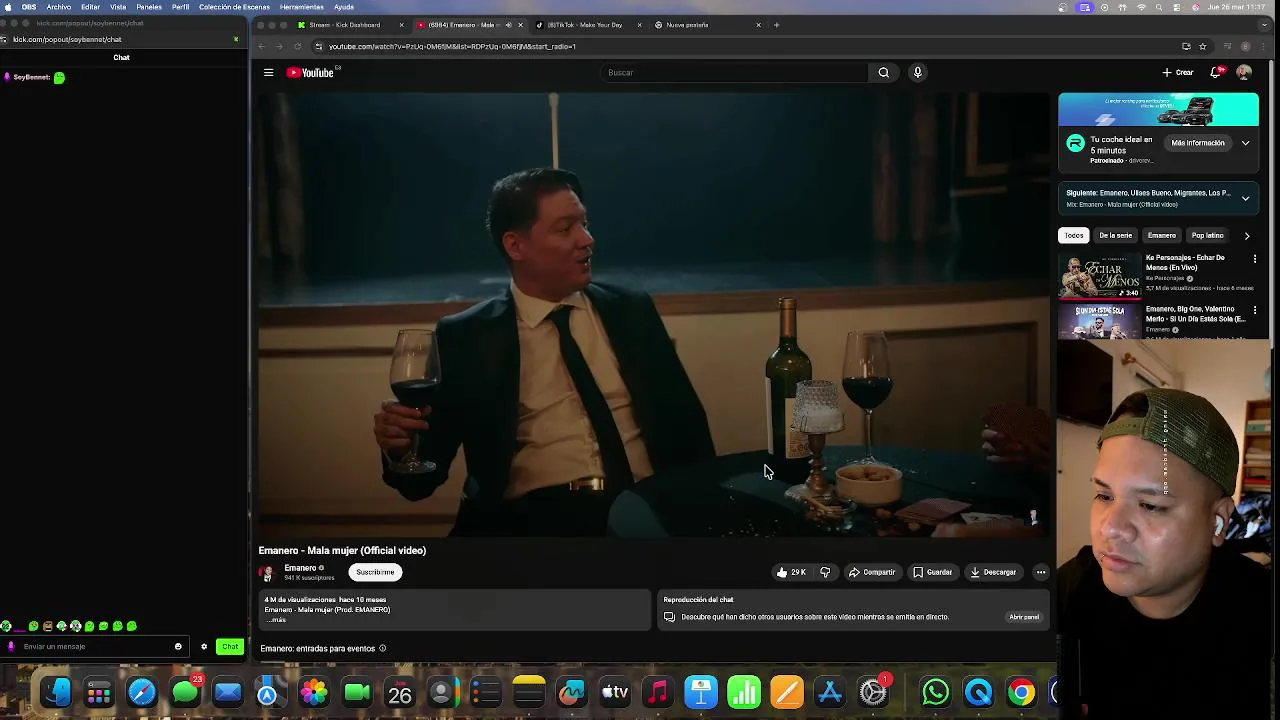Click the Suscribirme button

[x=375, y=572]
